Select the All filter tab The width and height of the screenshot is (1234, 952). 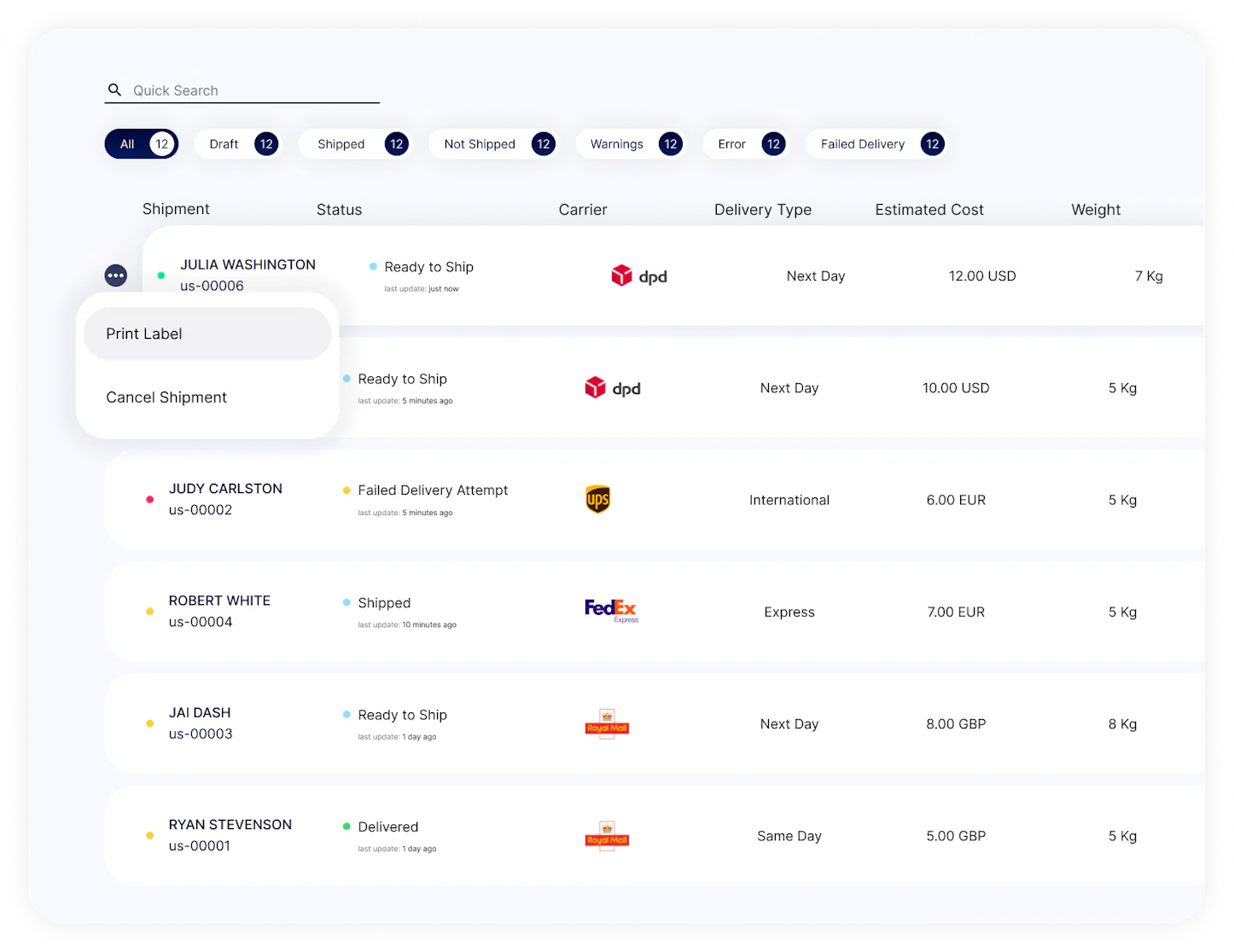click(x=142, y=144)
